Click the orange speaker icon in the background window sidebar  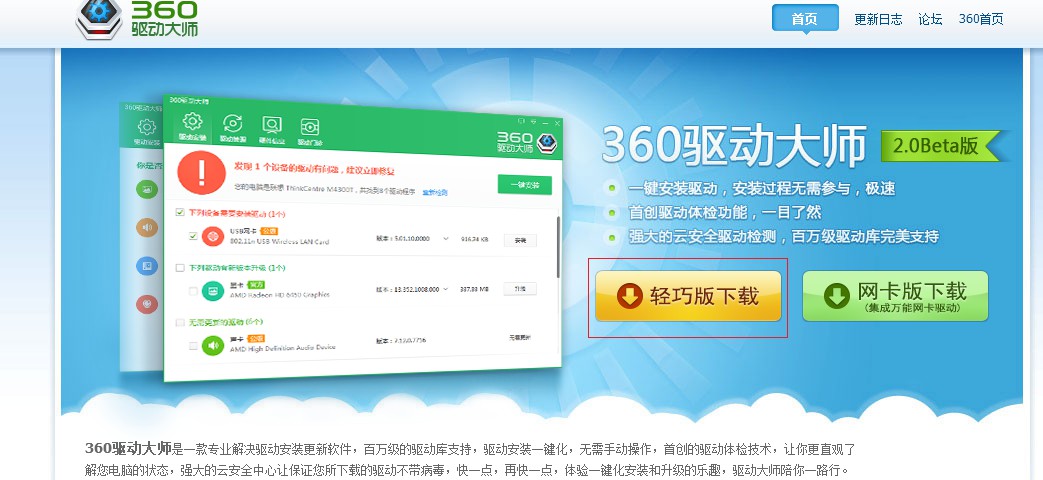point(147,228)
